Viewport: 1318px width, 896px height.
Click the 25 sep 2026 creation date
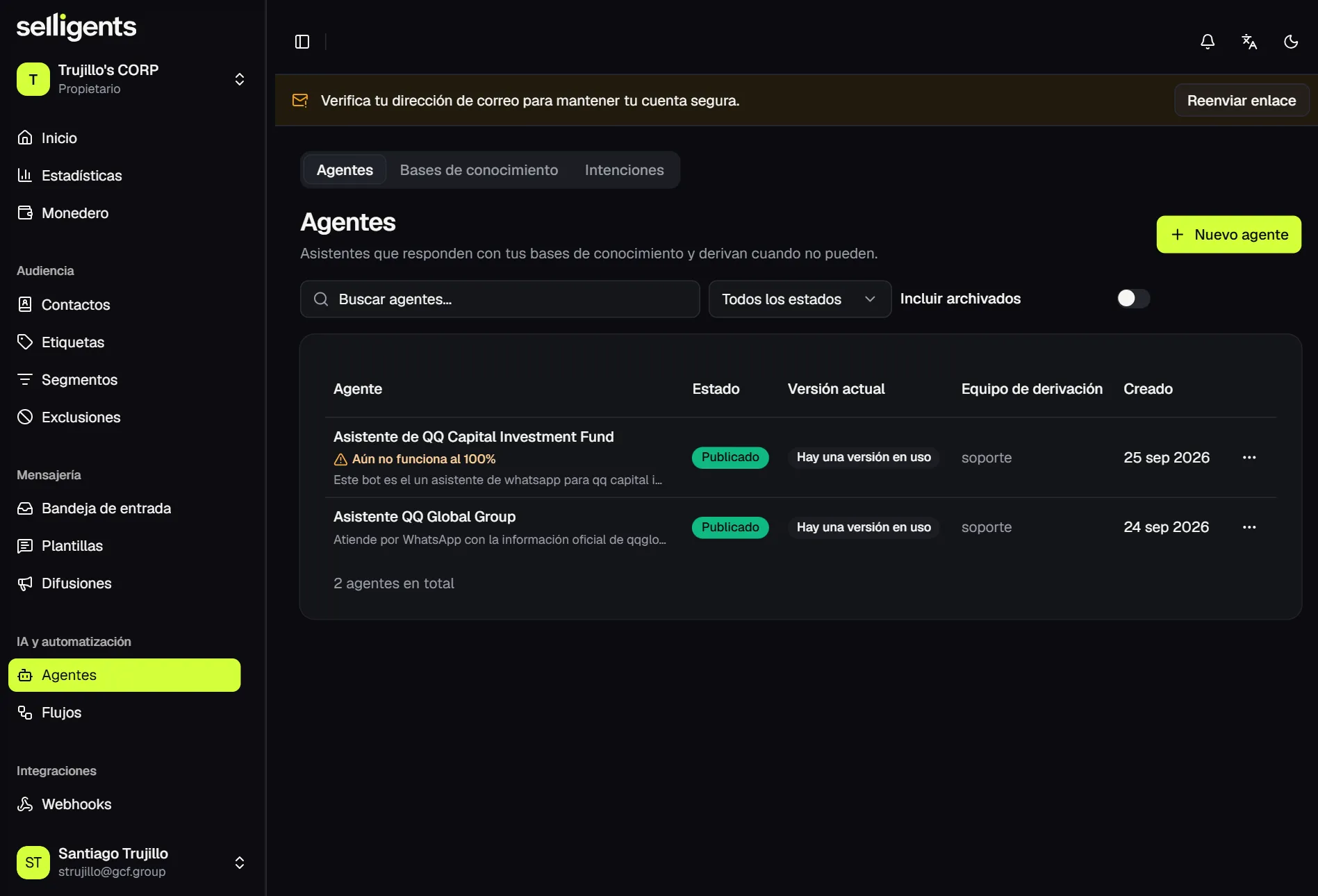1166,458
